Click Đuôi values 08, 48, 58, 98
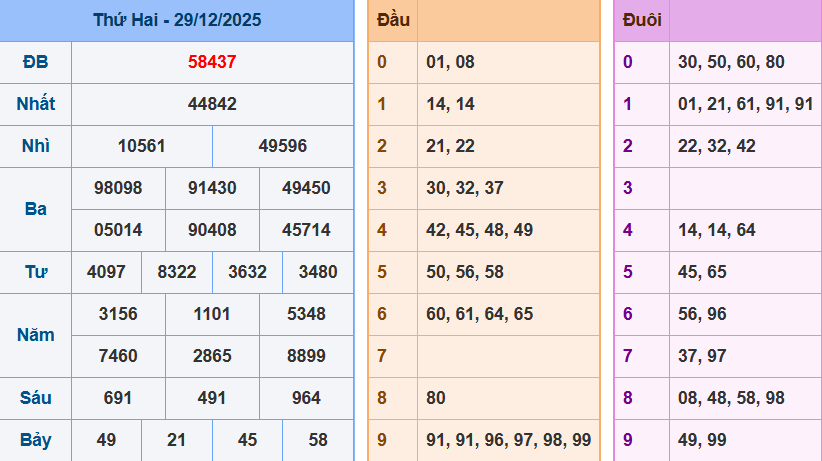 click(x=731, y=398)
